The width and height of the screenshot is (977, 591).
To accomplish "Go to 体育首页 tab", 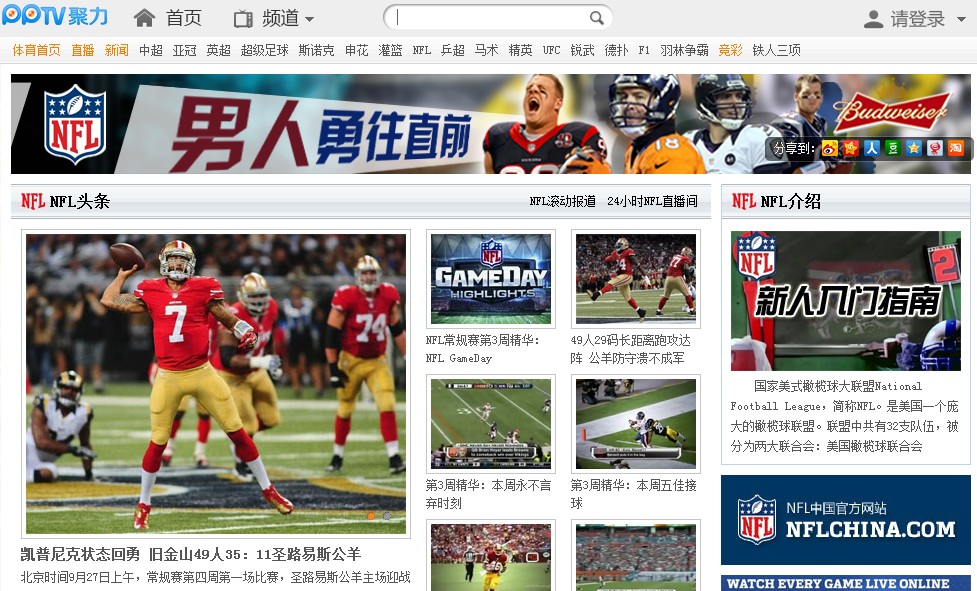I will pos(36,50).
